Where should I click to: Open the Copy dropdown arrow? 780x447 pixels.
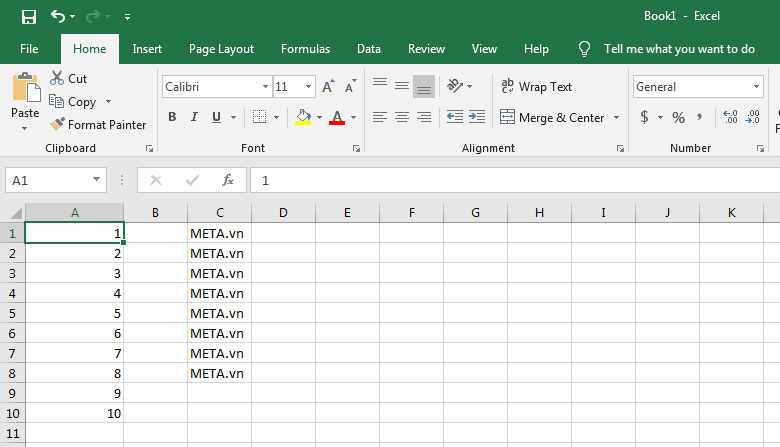click(x=108, y=101)
